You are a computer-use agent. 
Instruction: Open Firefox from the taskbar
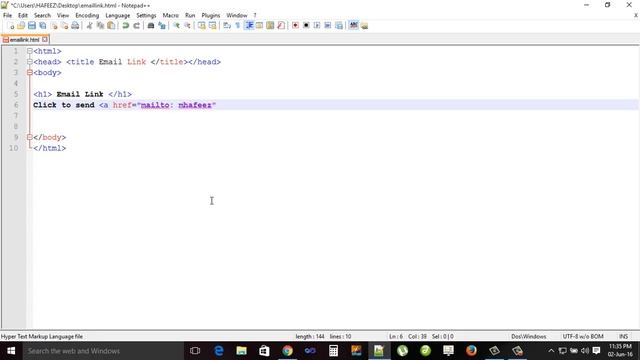tap(471, 351)
